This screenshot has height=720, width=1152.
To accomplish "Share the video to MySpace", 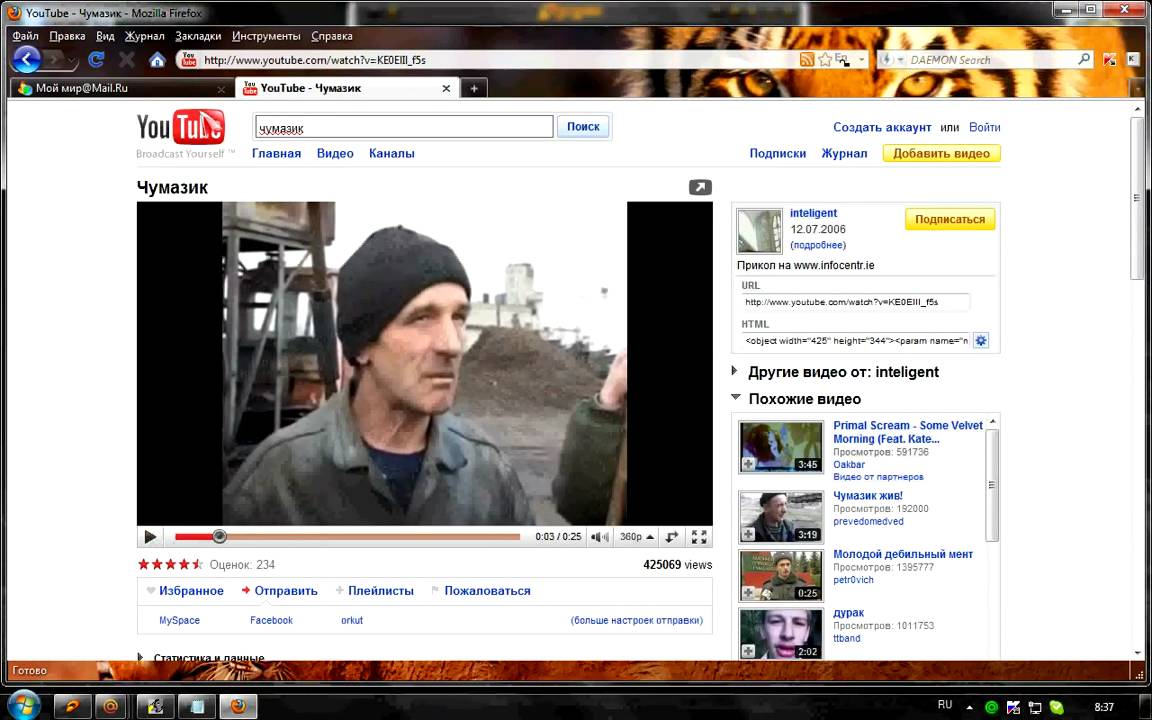I will pos(179,620).
